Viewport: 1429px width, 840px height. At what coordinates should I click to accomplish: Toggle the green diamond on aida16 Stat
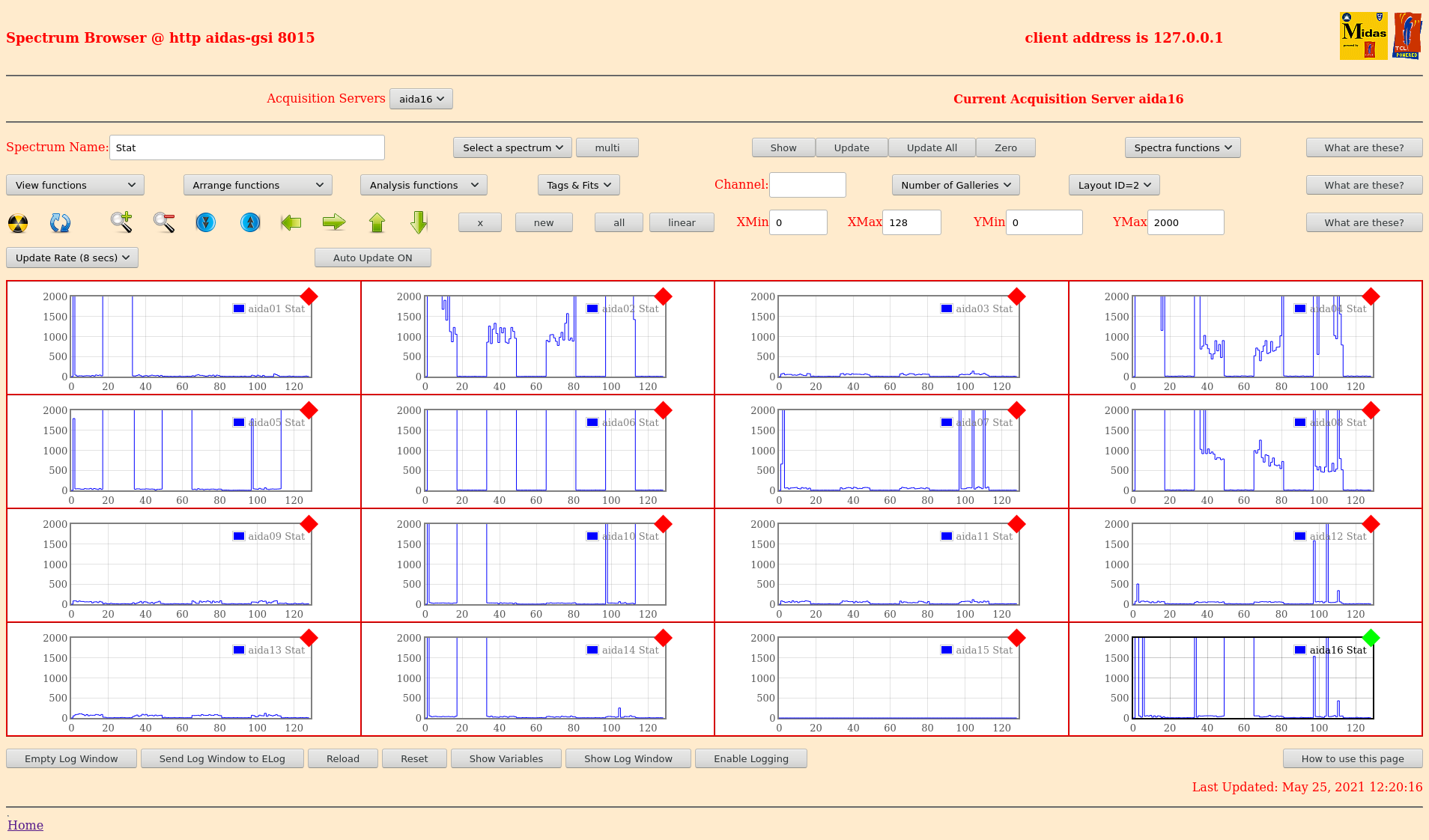pyautogui.click(x=1371, y=638)
